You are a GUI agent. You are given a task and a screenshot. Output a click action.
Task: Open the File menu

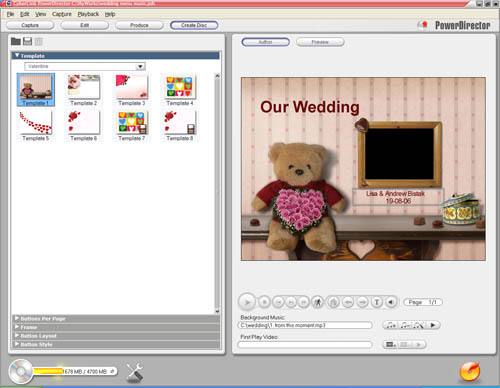click(10, 14)
